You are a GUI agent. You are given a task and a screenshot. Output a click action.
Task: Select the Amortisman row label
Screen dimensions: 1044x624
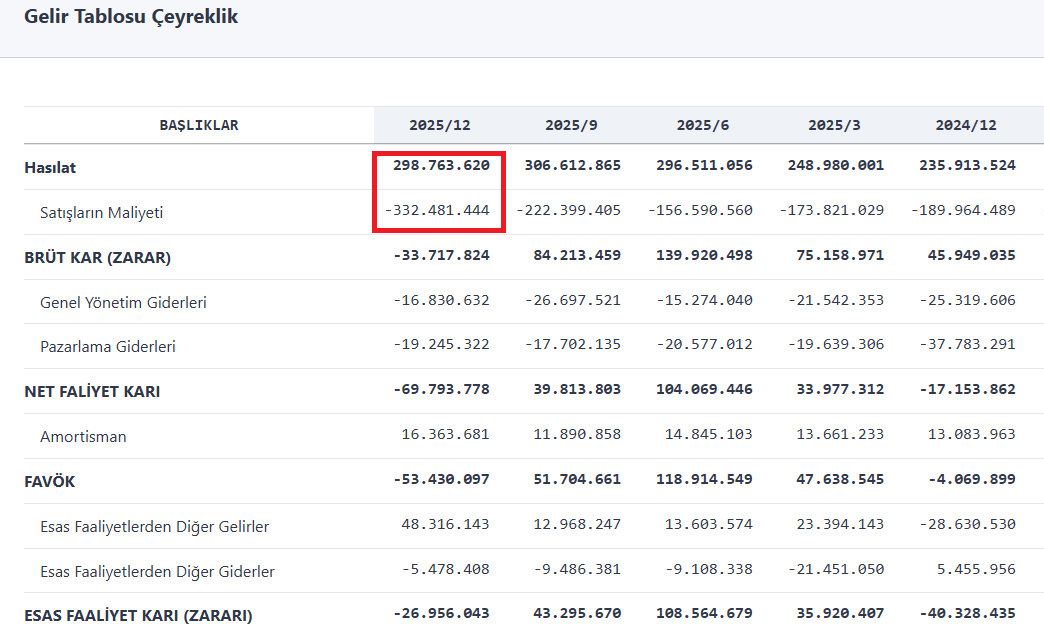[x=83, y=437]
